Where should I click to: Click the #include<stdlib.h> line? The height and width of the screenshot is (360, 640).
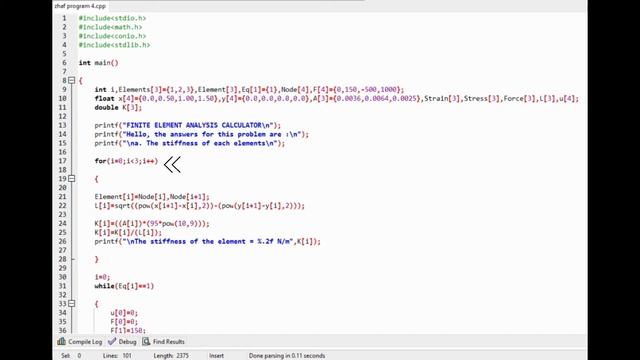point(114,45)
